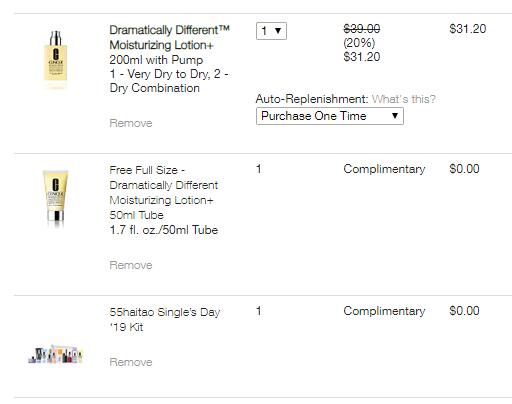Click the $31.20 line total for lotion
The width and height of the screenshot is (512, 404).
[x=467, y=29]
